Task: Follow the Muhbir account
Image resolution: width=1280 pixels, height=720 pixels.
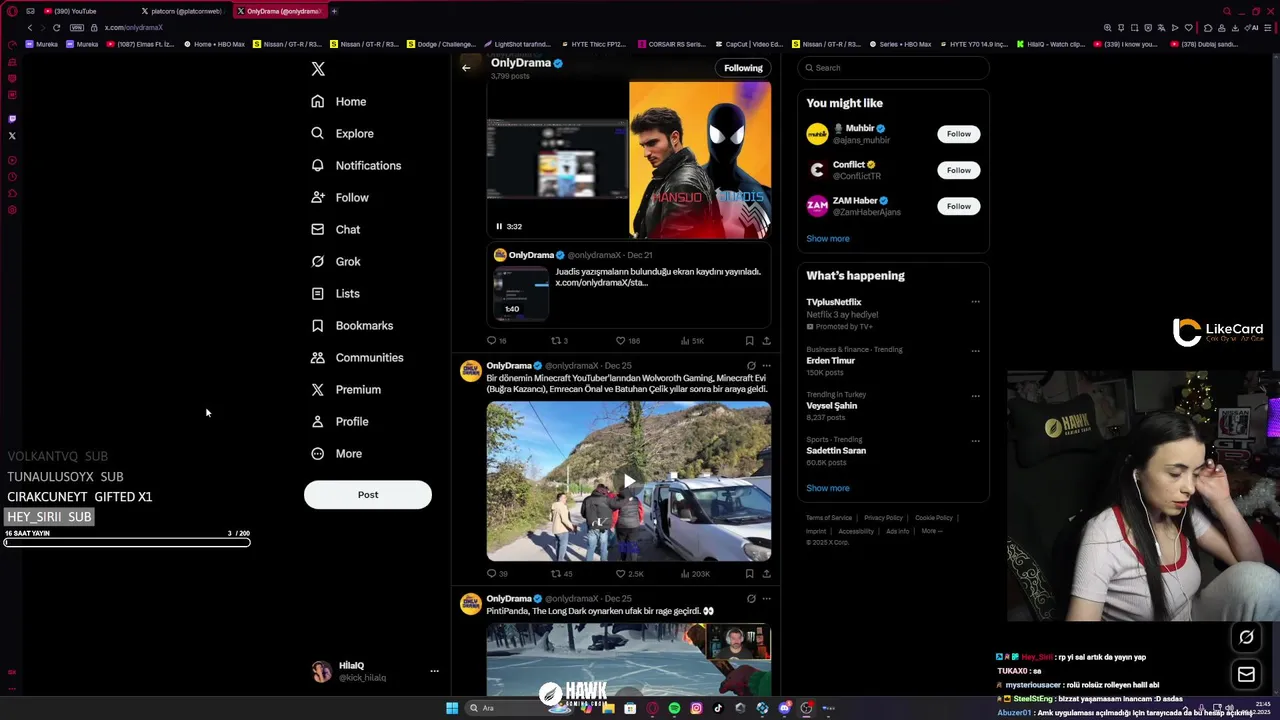Action: point(958,134)
